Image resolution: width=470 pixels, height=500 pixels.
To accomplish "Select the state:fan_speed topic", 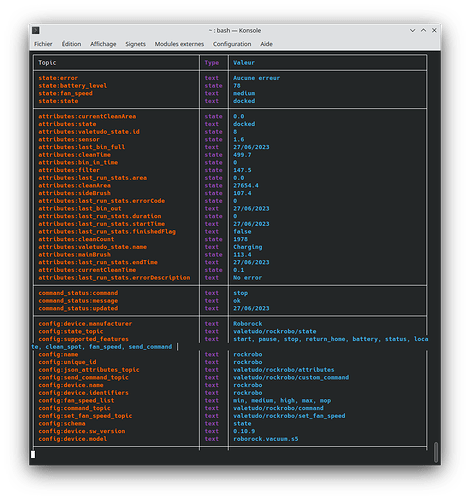I will (x=65, y=93).
